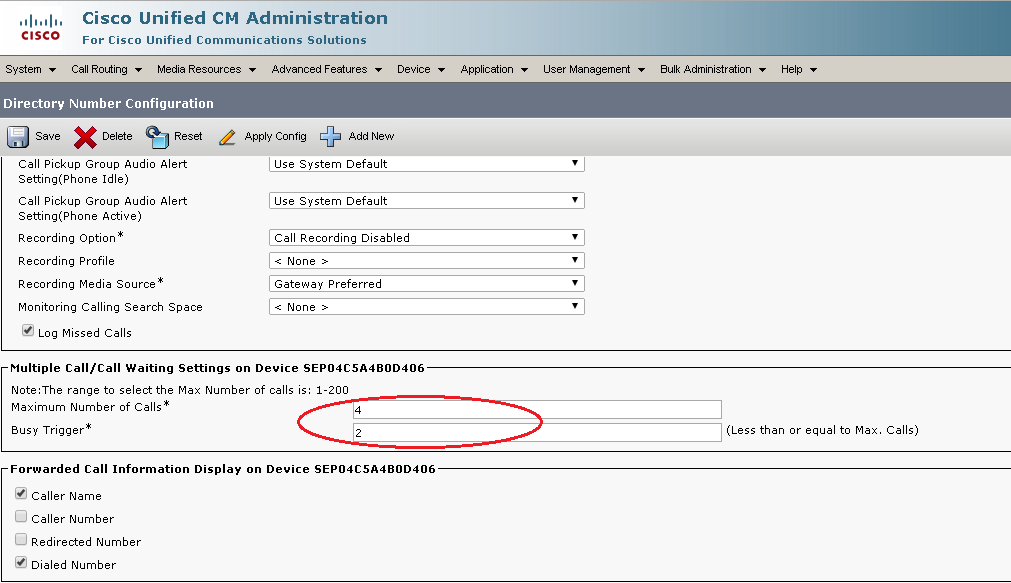Open the Monitoring Calling Search Space dropdown
This screenshot has height=583, width=1011.
427,307
